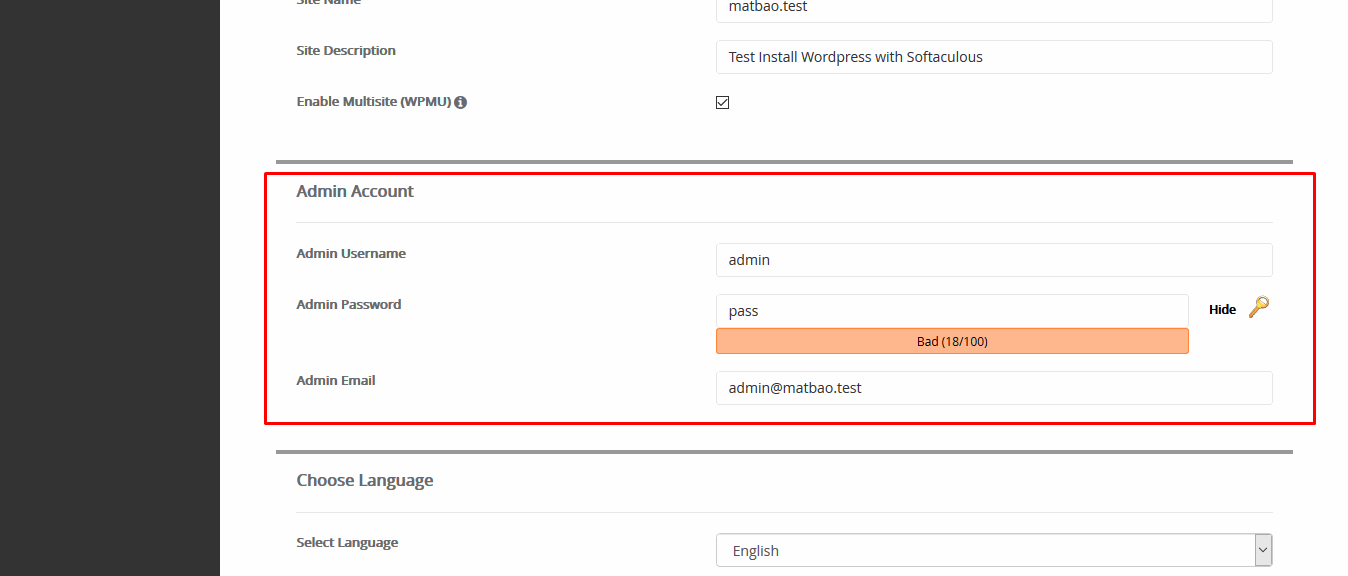Uncheck the Enable Multisite (WPMU) checkbox

coord(722,102)
